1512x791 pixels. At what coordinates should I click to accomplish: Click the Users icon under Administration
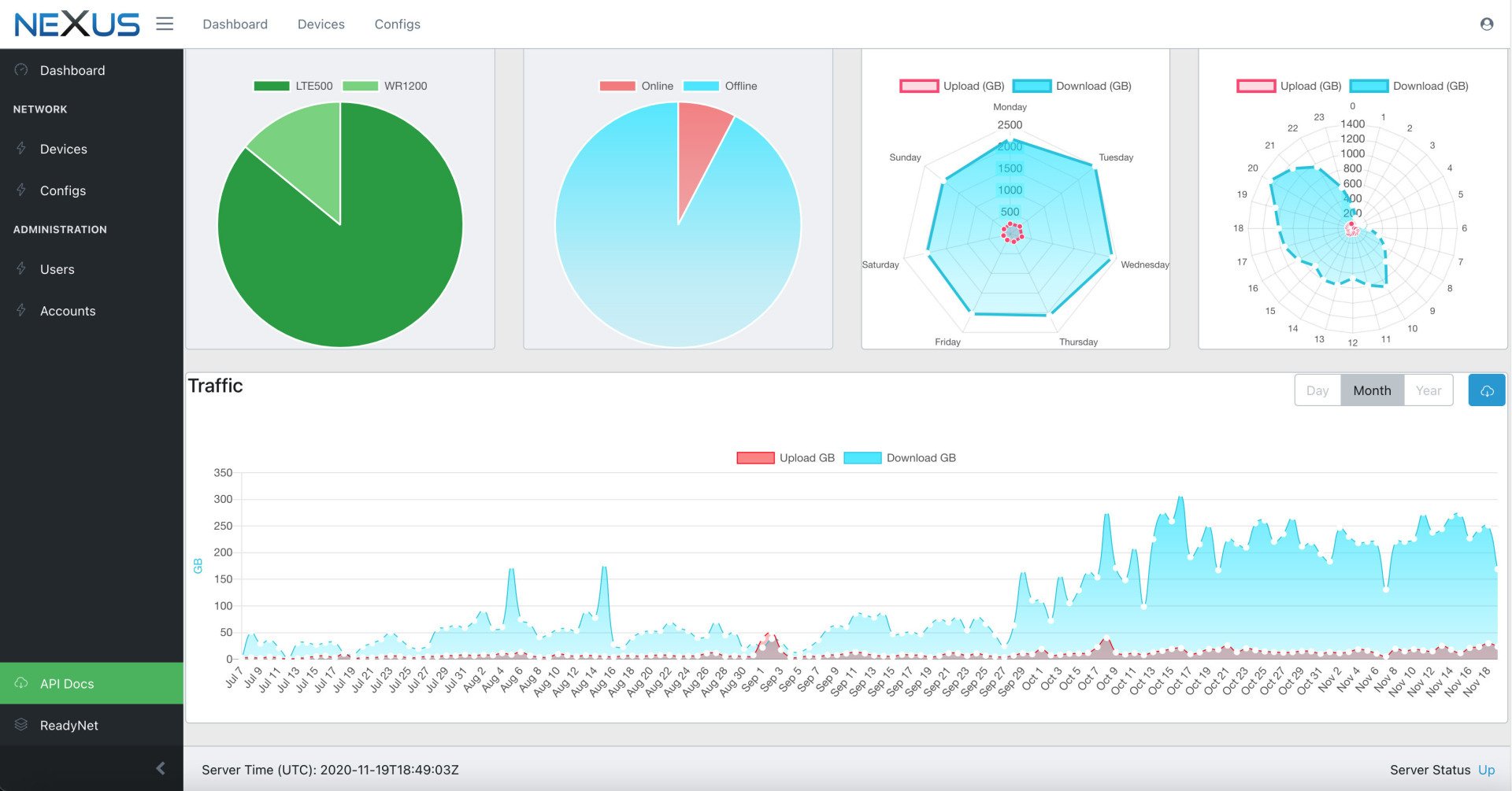pos(21,269)
